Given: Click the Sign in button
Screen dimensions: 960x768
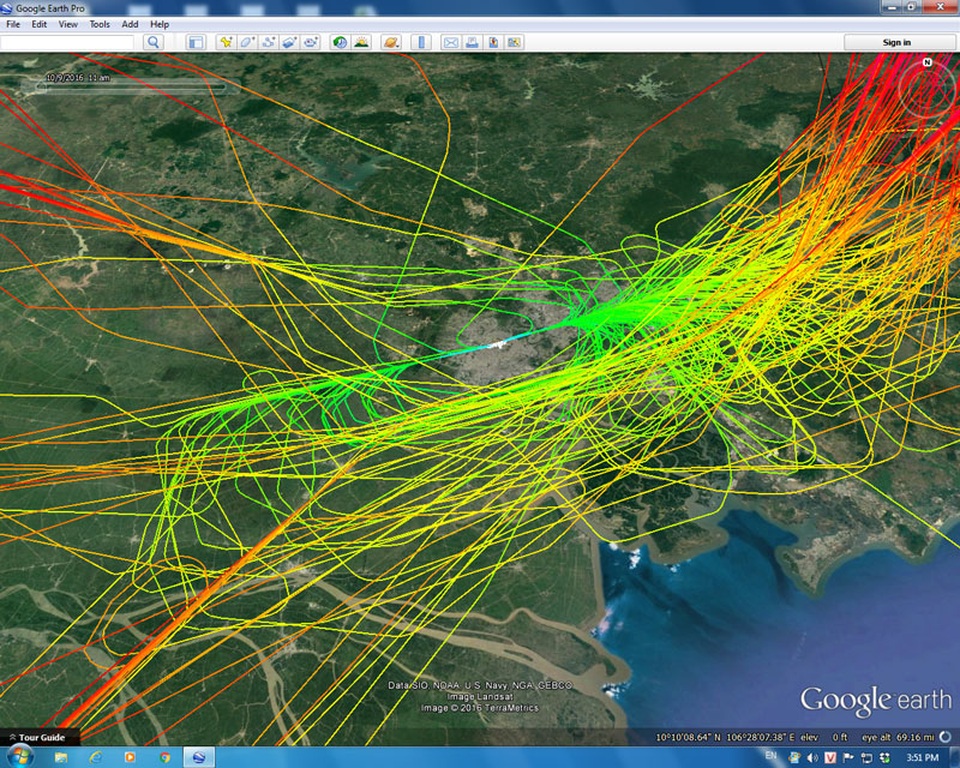Looking at the screenshot, I should [x=896, y=42].
